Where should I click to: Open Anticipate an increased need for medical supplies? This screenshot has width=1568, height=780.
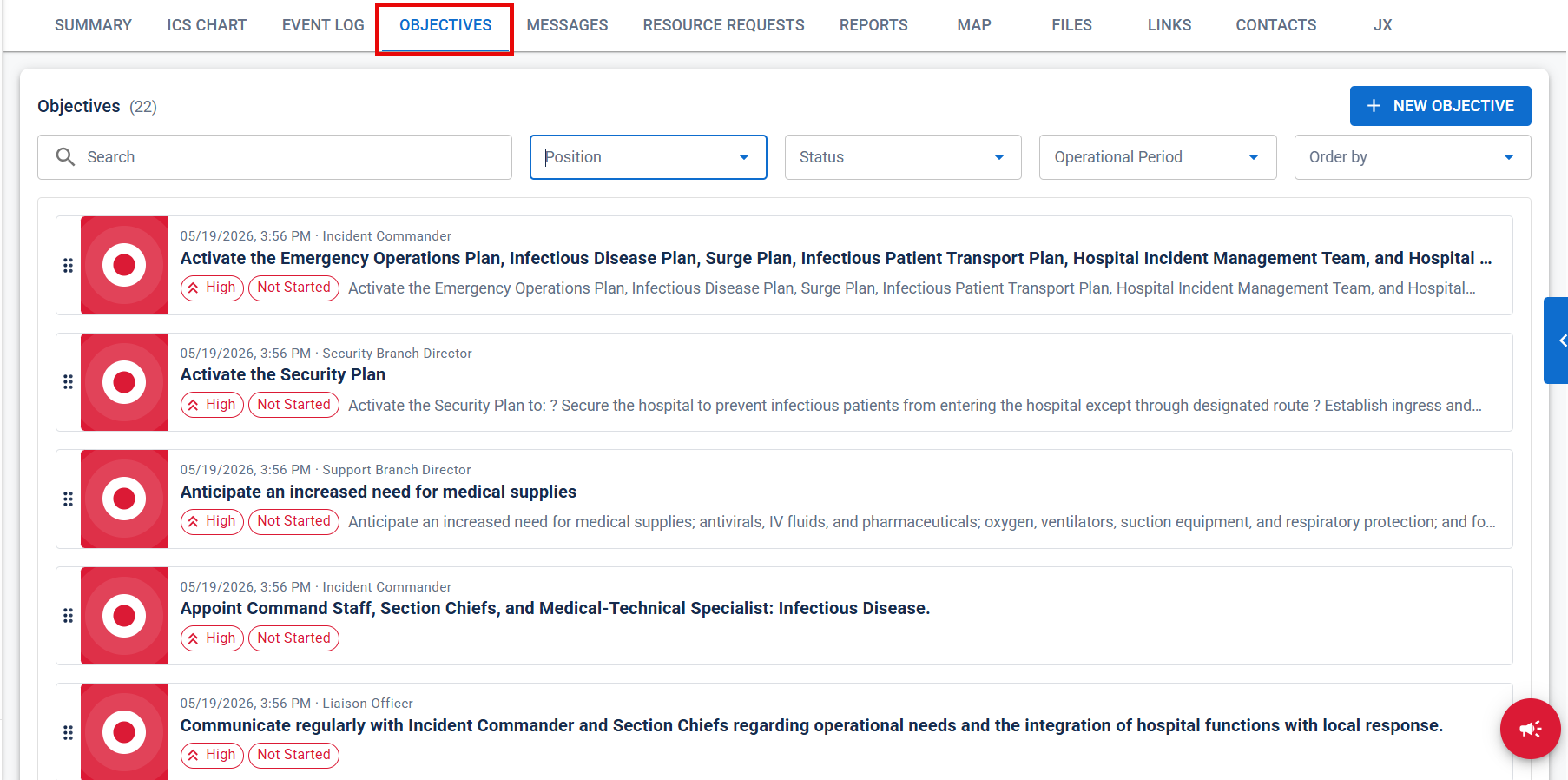pyautogui.click(x=379, y=492)
